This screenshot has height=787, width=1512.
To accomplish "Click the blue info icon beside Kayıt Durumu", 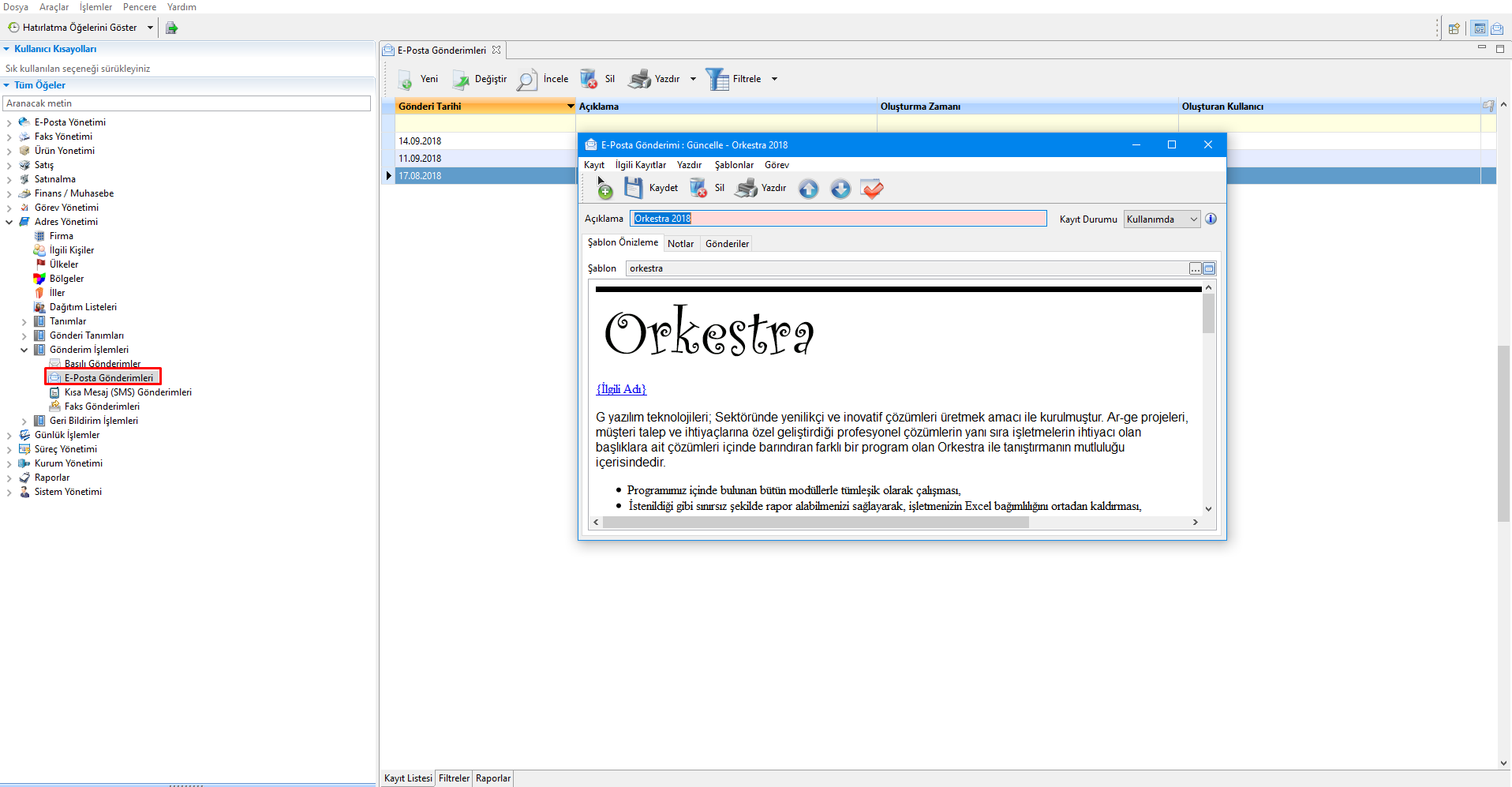I will tap(1211, 219).
